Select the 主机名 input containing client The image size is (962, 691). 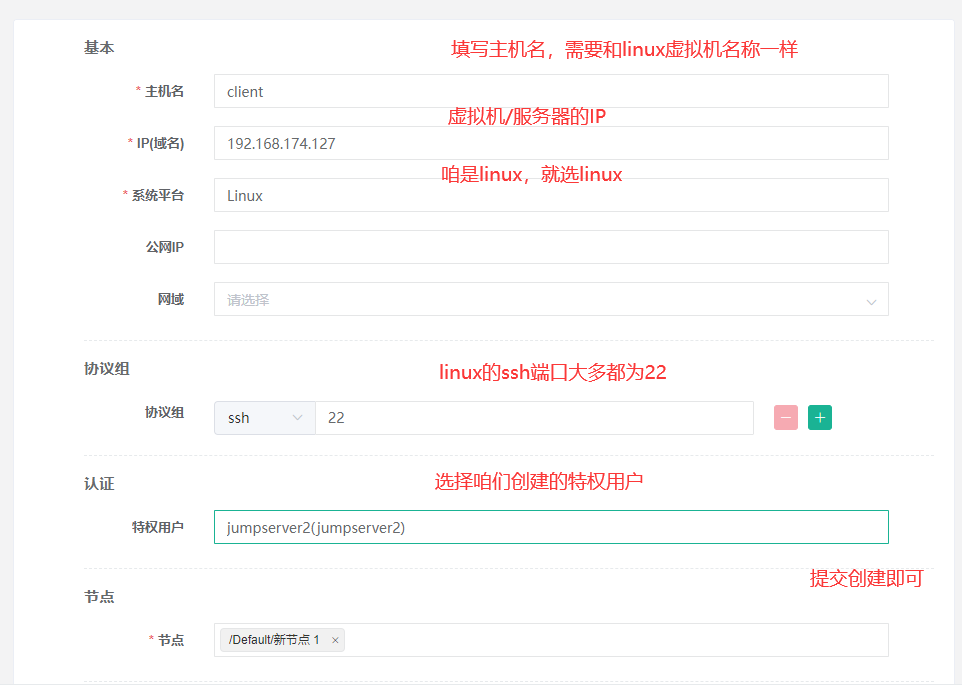pyautogui.click(x=550, y=90)
